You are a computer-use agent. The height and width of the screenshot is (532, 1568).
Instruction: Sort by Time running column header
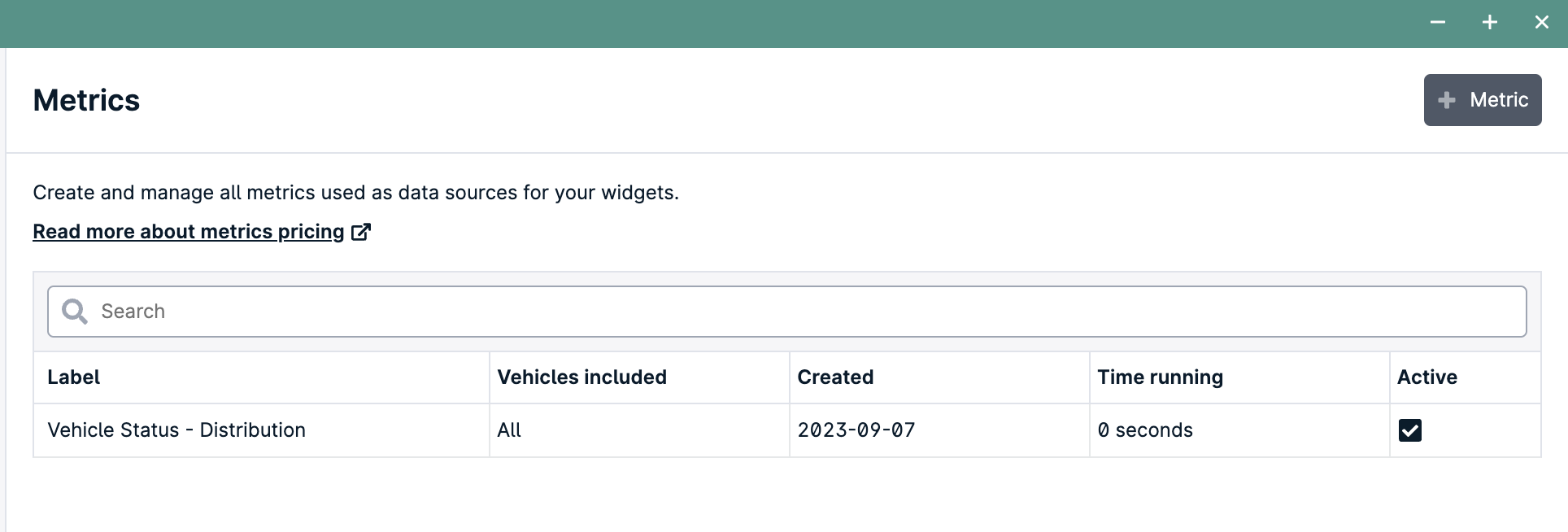tap(1161, 377)
